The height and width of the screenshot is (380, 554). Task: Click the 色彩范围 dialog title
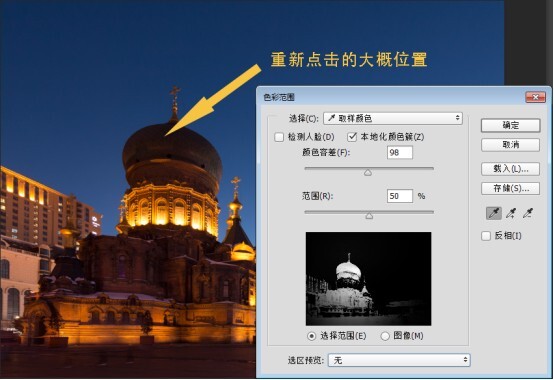click(279, 97)
